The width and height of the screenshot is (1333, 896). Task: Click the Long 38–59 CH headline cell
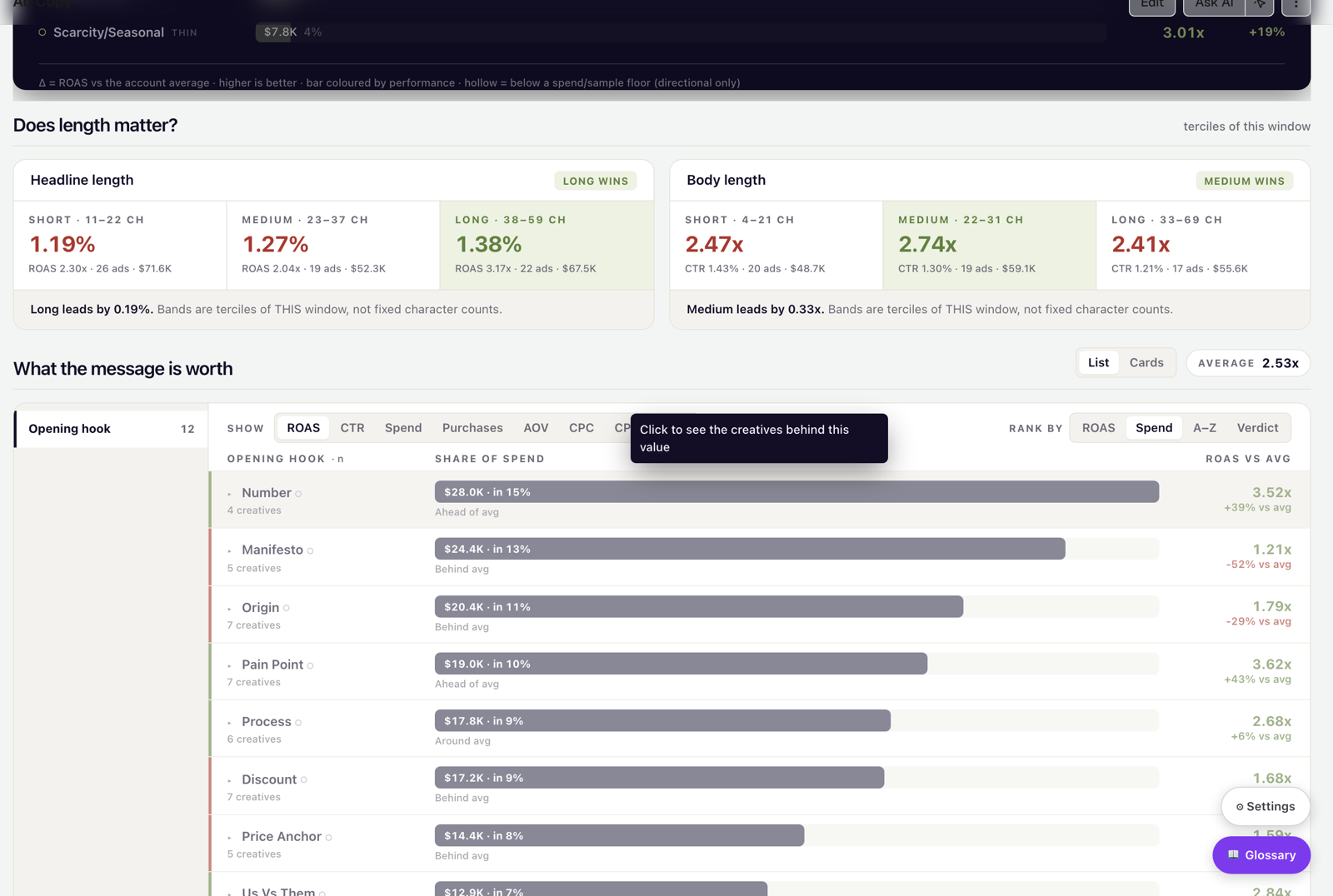click(547, 245)
